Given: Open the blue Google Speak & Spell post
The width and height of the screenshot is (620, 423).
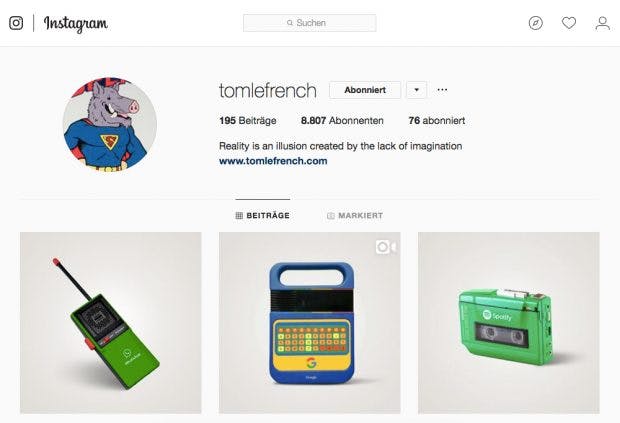Looking at the screenshot, I should tap(310, 323).
